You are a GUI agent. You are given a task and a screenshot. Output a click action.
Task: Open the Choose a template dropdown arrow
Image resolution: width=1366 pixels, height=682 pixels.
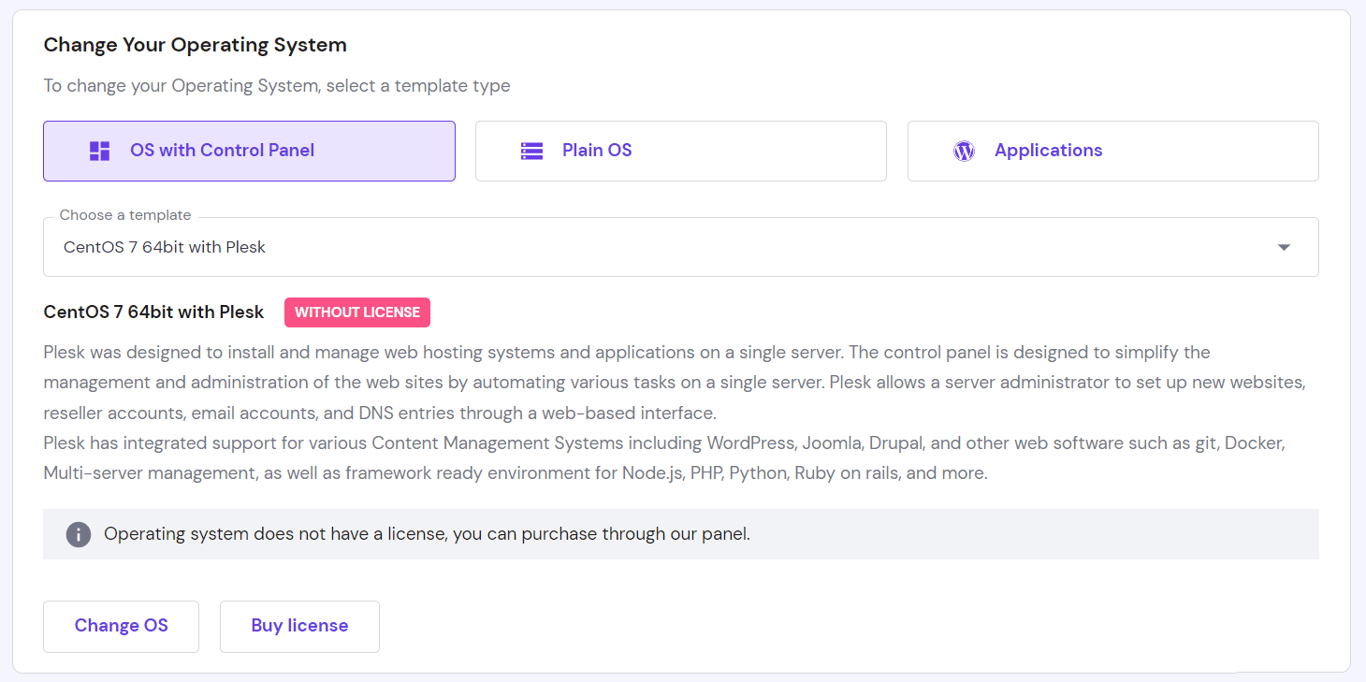point(1283,246)
